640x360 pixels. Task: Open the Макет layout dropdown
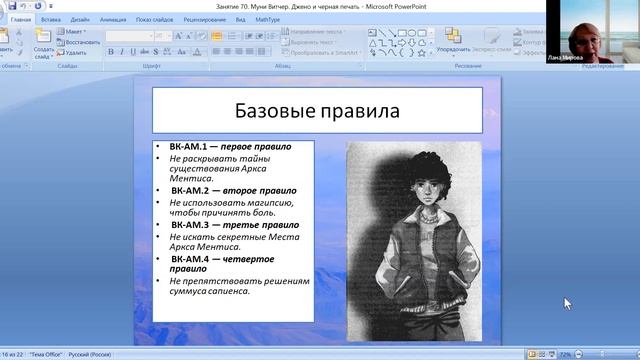71,31
